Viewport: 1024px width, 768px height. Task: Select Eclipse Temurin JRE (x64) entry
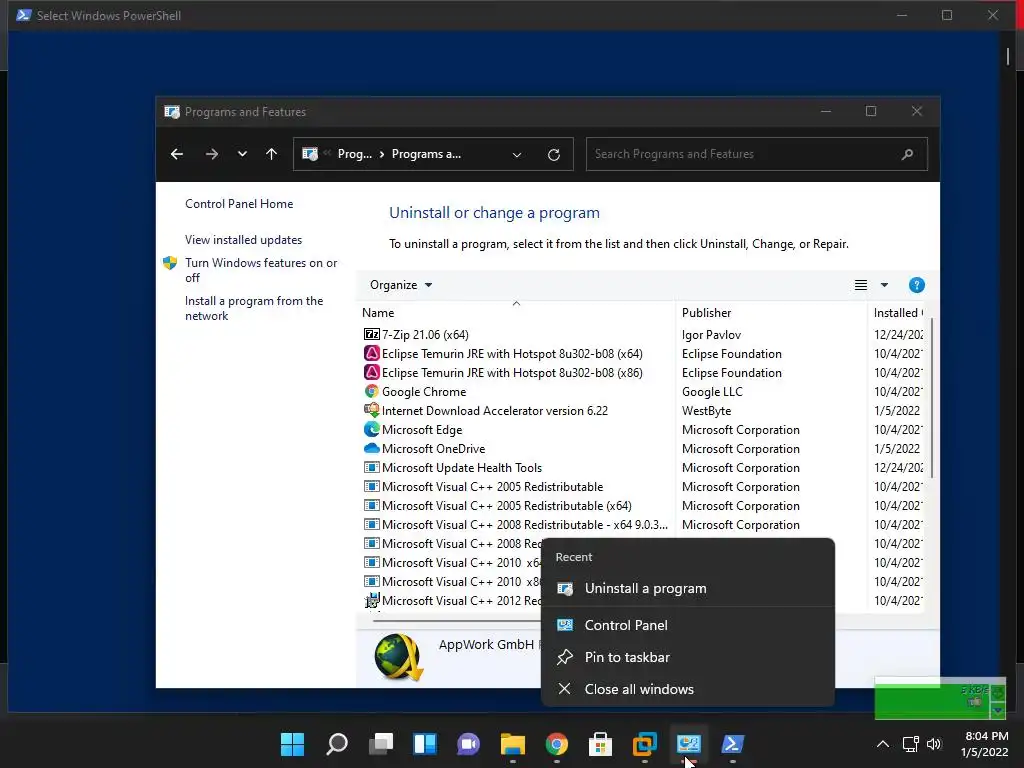[x=512, y=353]
